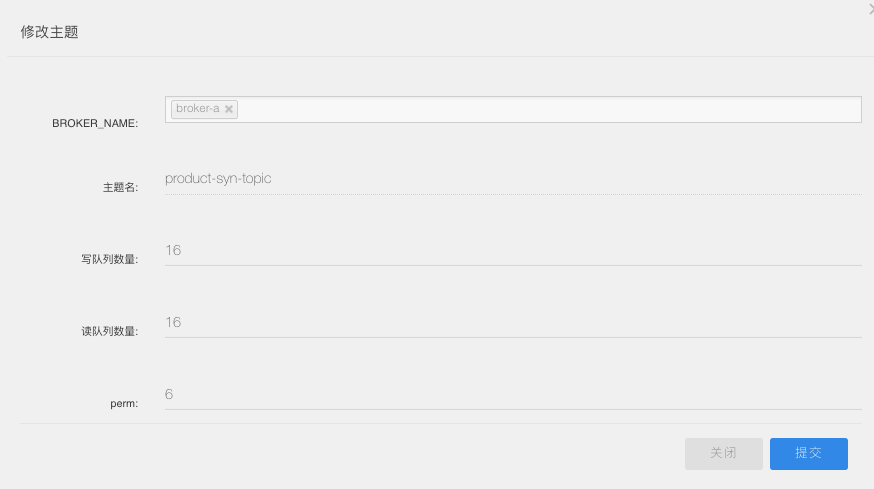Viewport: 874px width, 489px height.
Task: Click the 主题名: label
Action: point(120,187)
